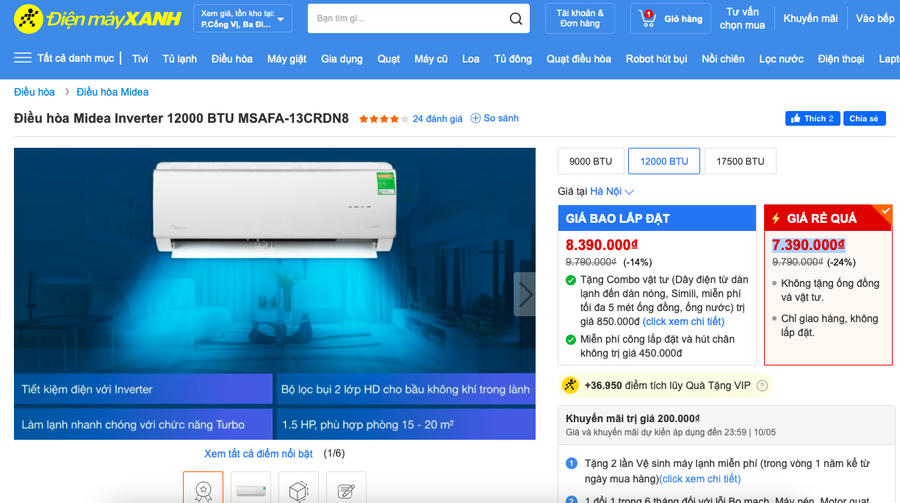
Task: Click the search magnifier icon
Action: 515,19
